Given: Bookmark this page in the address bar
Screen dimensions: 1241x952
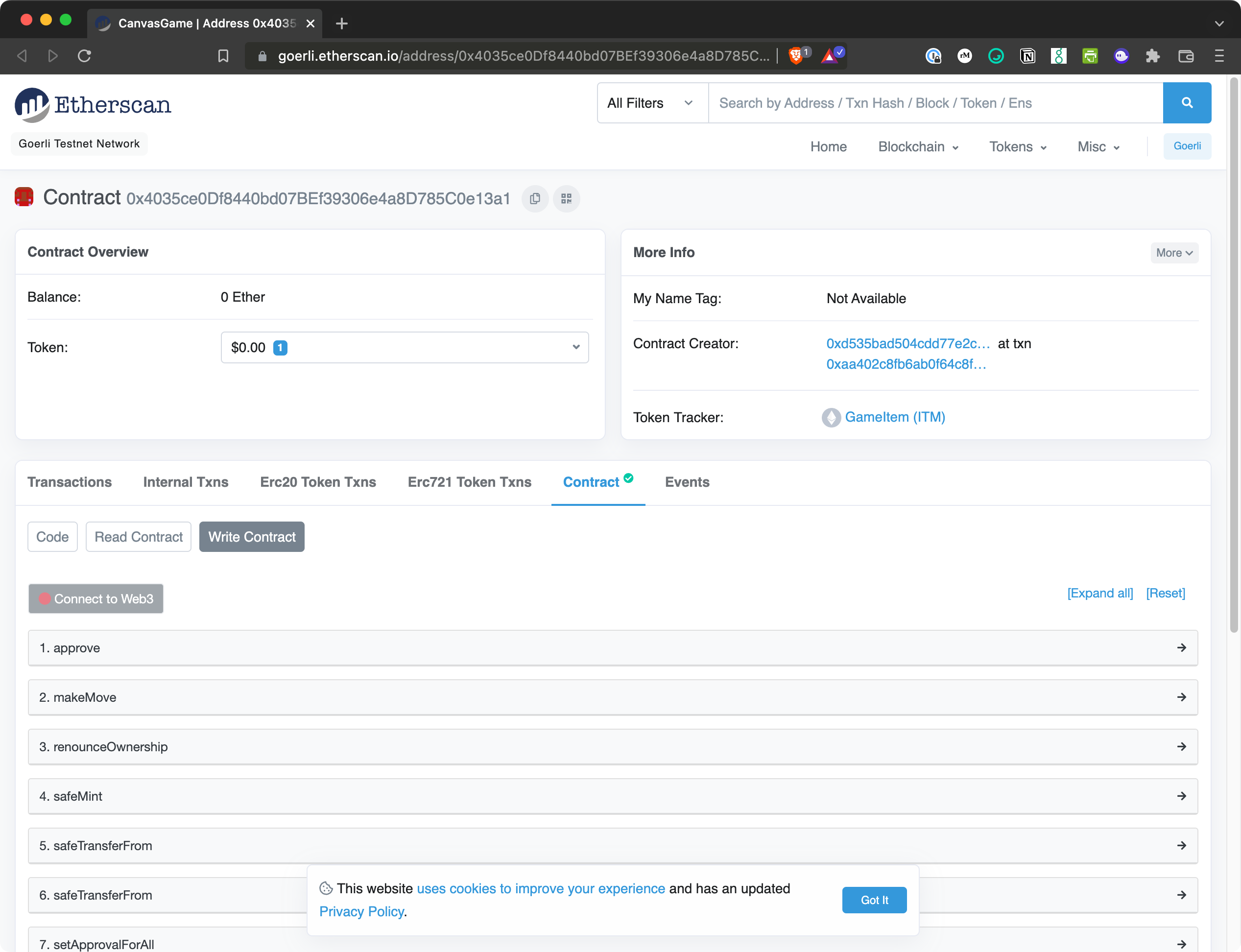Looking at the screenshot, I should click(x=223, y=55).
